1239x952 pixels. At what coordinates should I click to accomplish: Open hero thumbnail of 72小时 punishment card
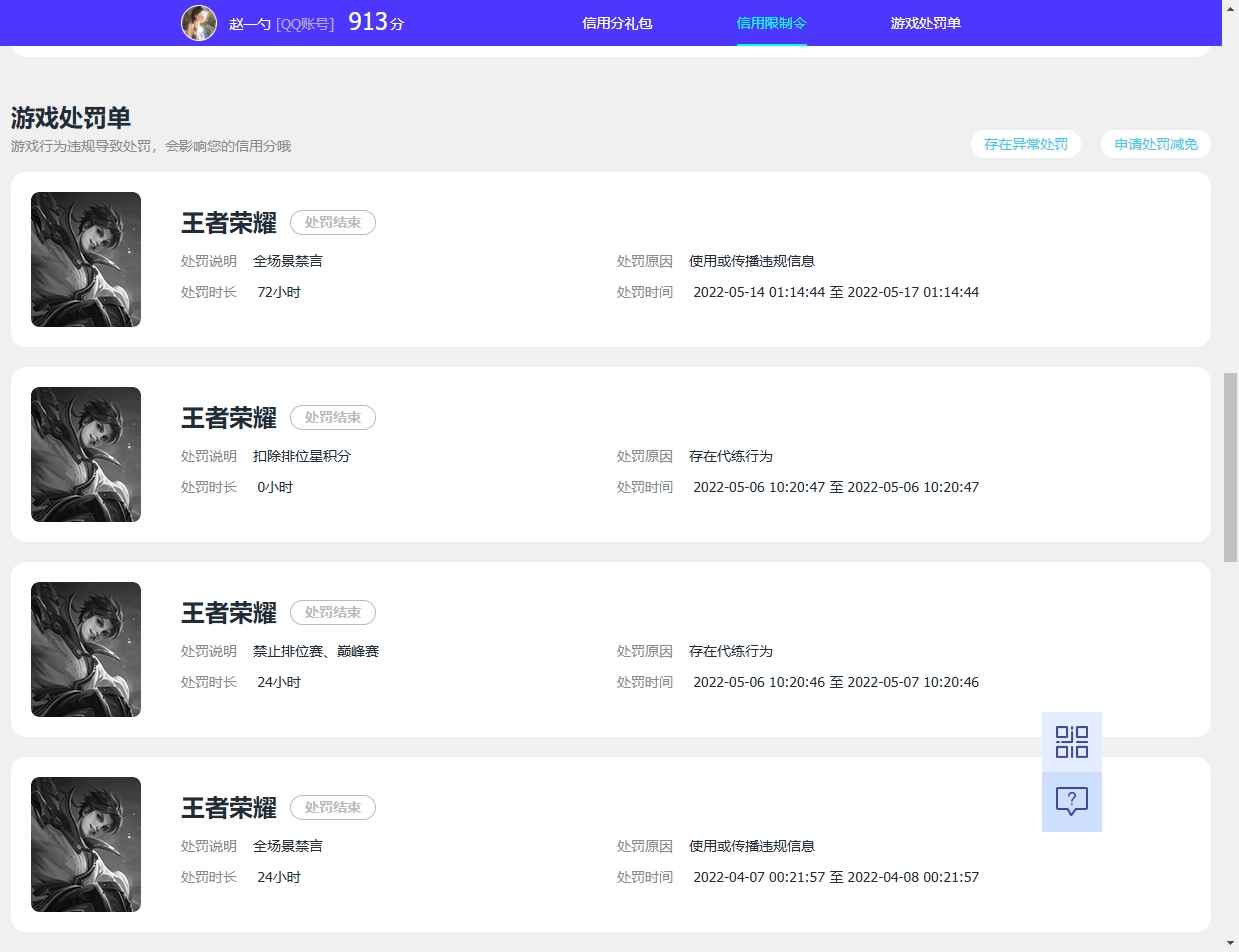(x=86, y=259)
